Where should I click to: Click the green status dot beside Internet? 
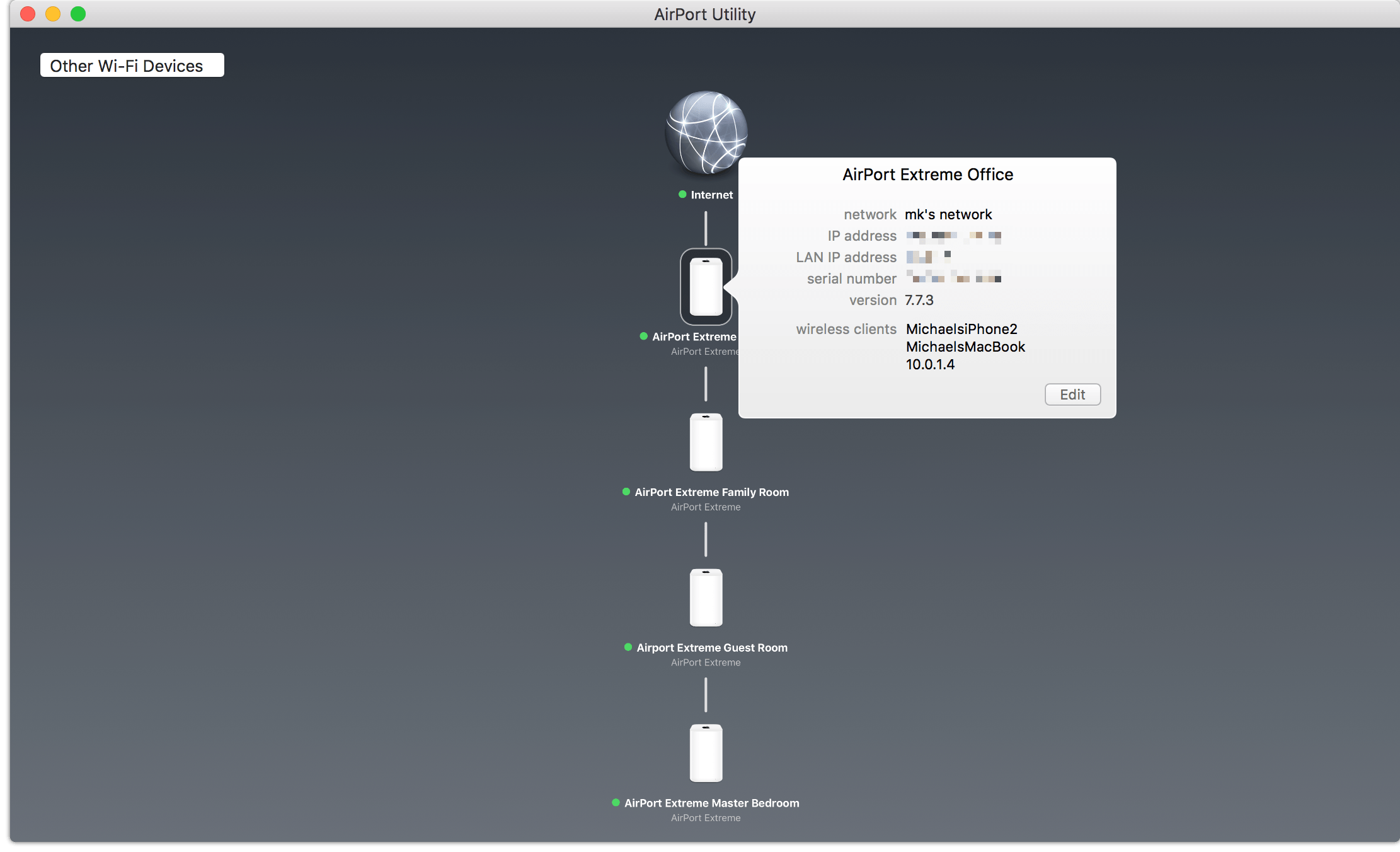click(x=682, y=194)
